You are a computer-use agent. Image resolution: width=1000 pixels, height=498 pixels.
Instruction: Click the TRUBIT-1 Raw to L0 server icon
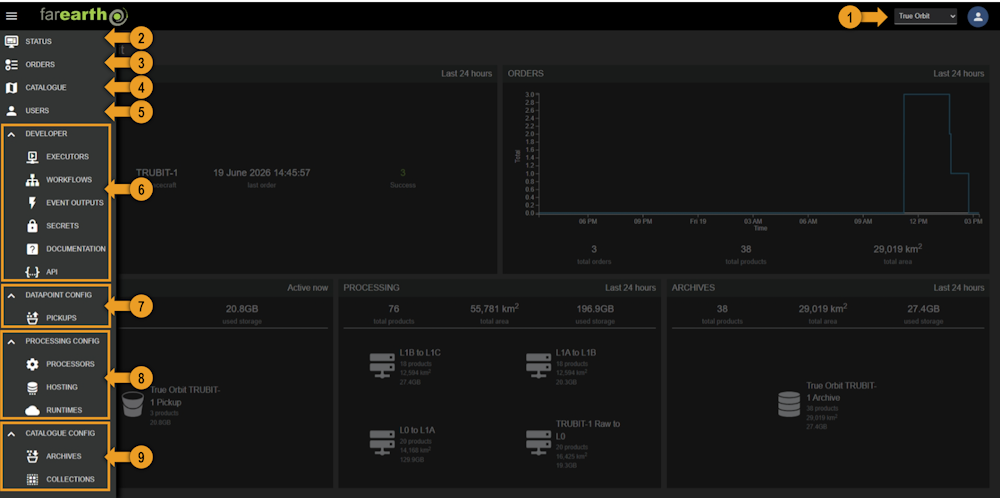click(538, 443)
